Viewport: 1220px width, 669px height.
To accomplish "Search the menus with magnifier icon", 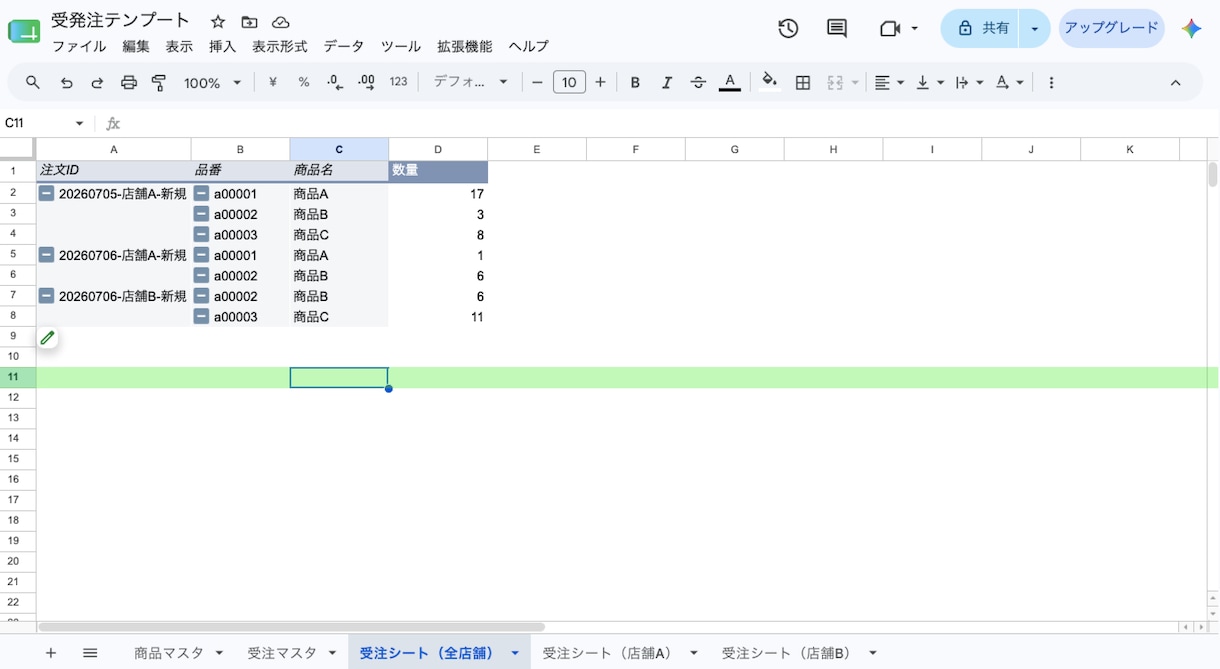I will 33,82.
